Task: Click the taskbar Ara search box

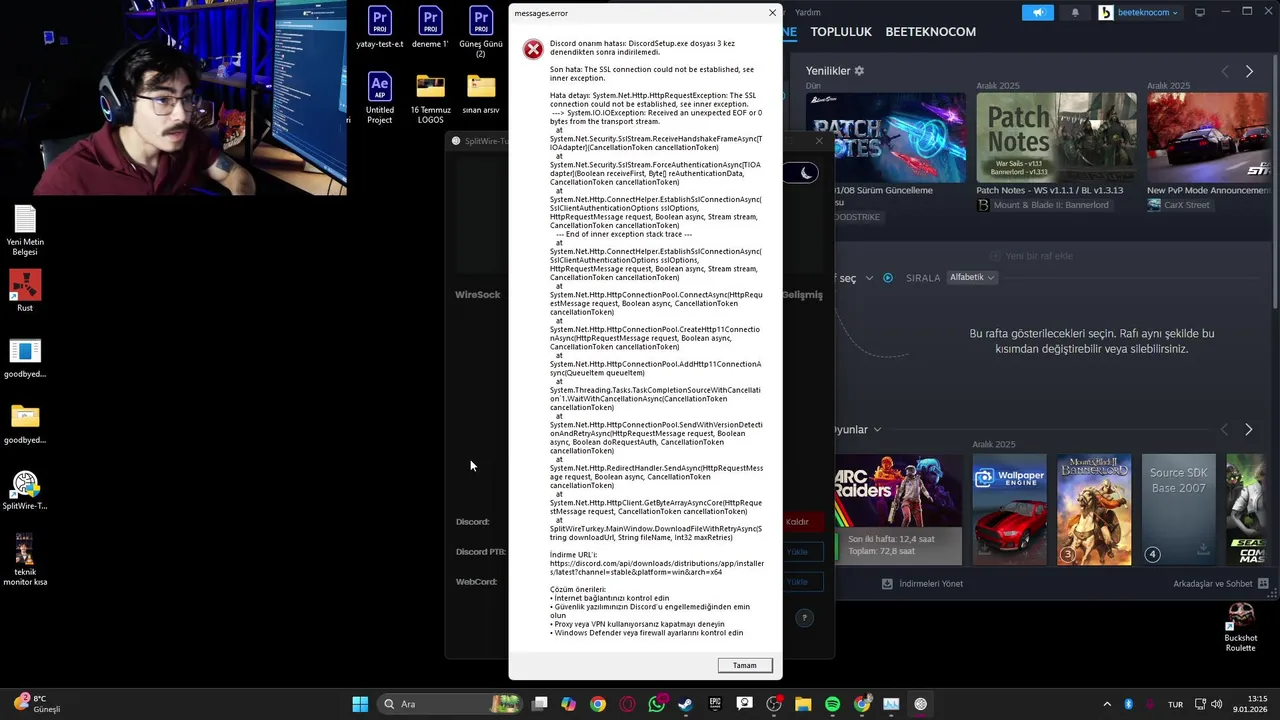Action: pyautogui.click(x=450, y=704)
